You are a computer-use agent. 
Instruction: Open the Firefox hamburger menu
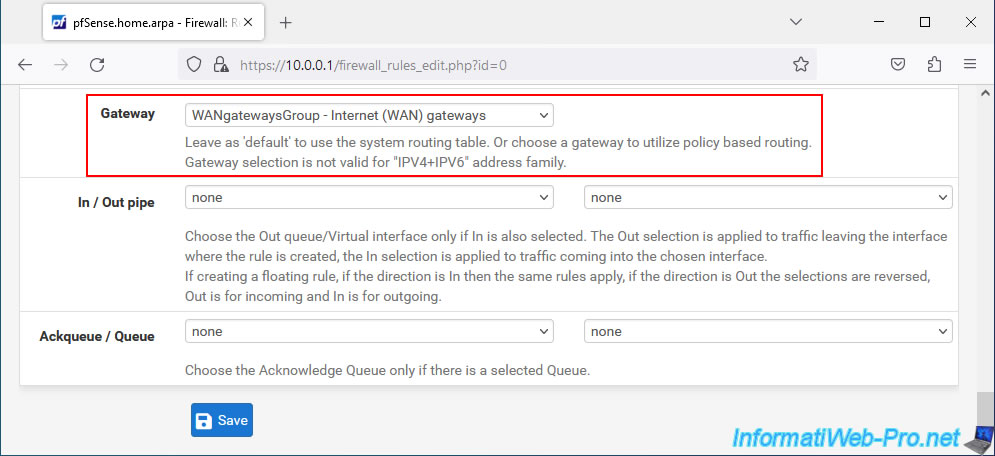click(970, 64)
